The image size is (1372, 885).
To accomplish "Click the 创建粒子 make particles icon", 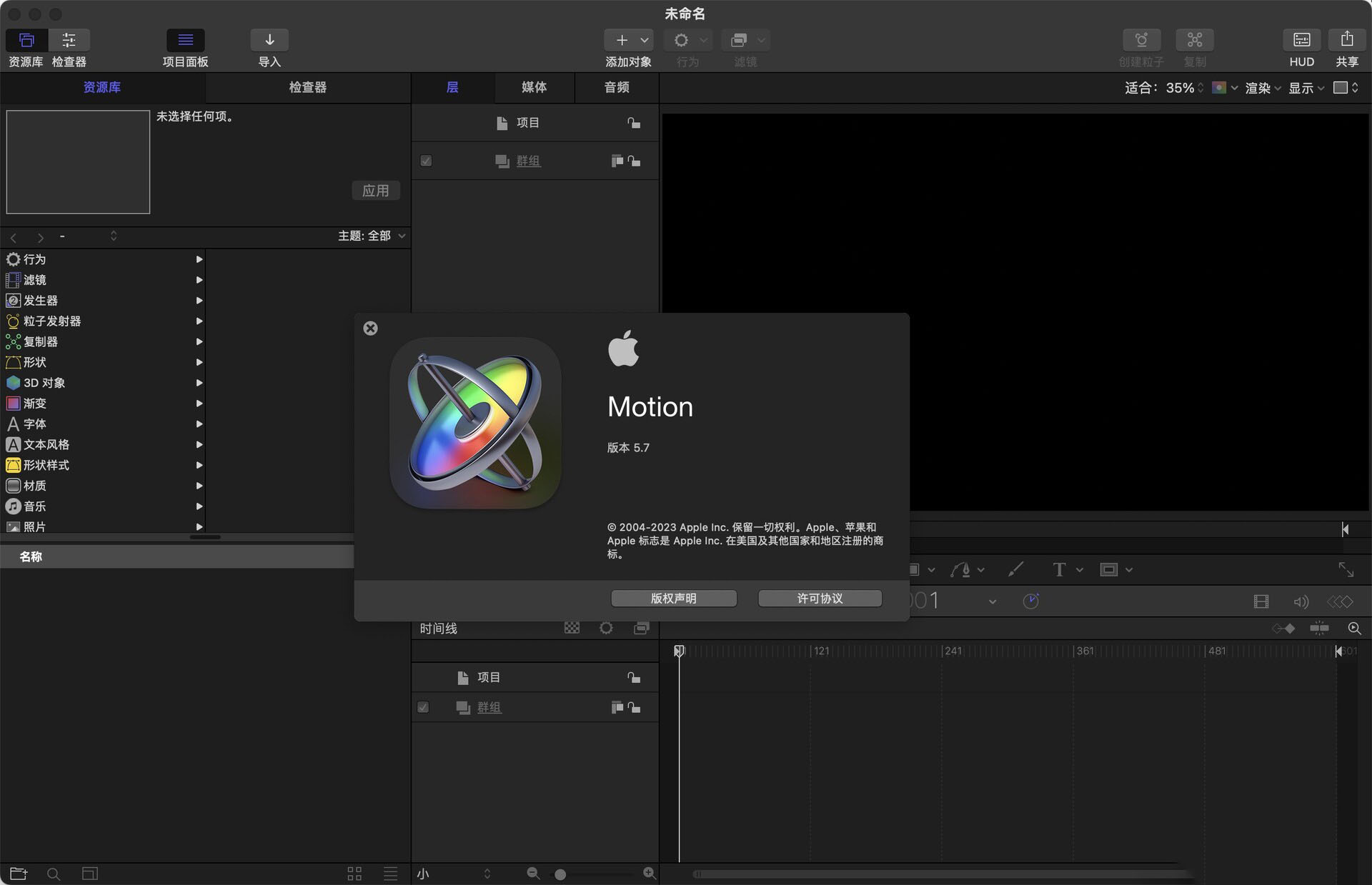I will (1141, 40).
